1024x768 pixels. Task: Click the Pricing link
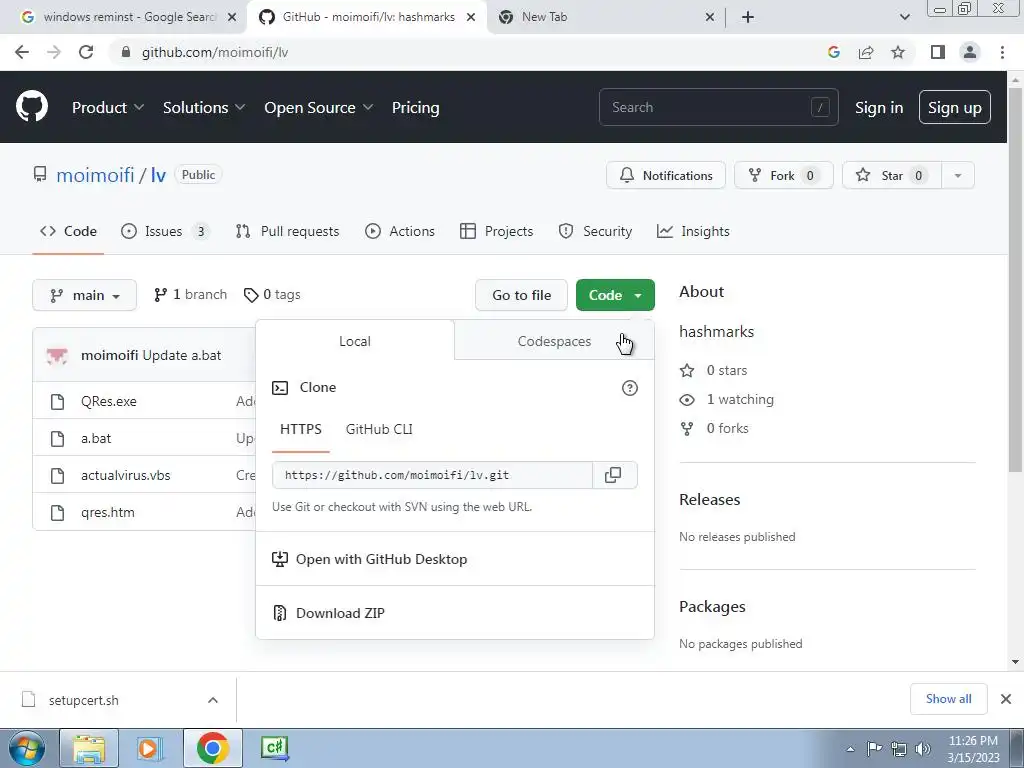tap(415, 108)
